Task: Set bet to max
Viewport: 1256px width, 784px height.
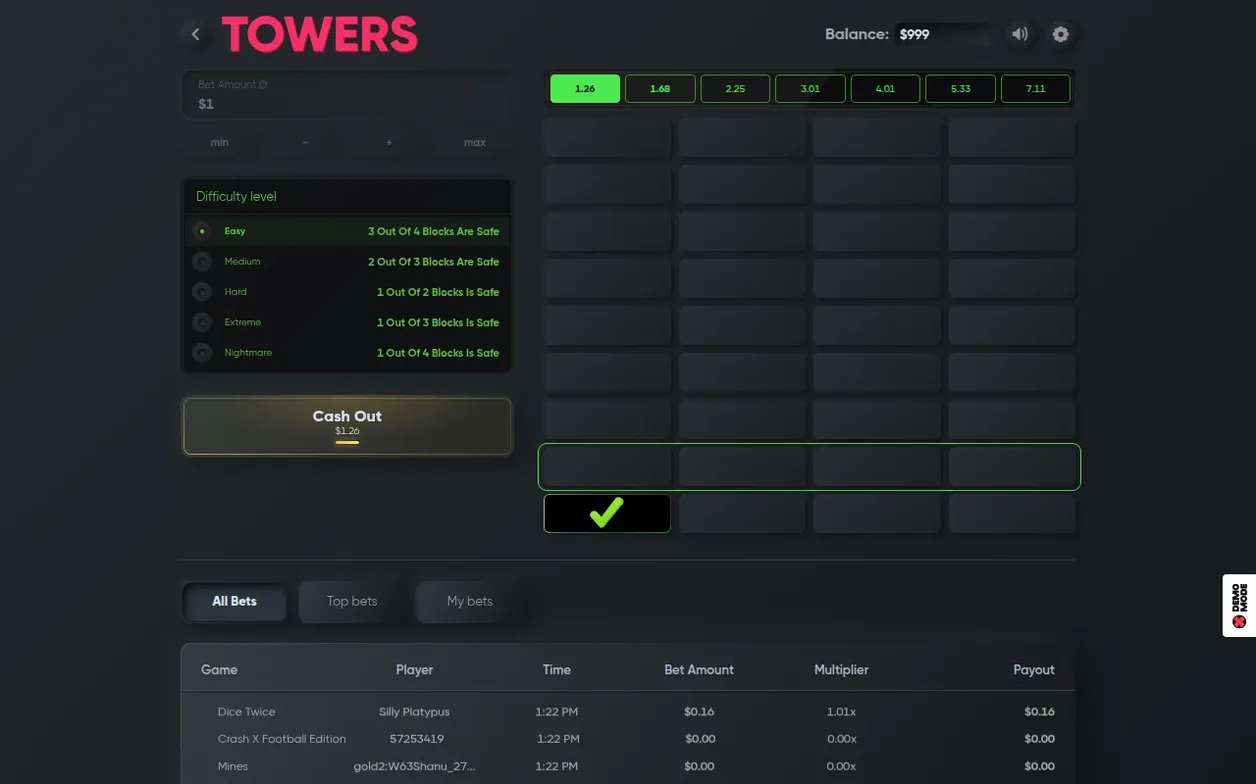Action: click(475, 143)
